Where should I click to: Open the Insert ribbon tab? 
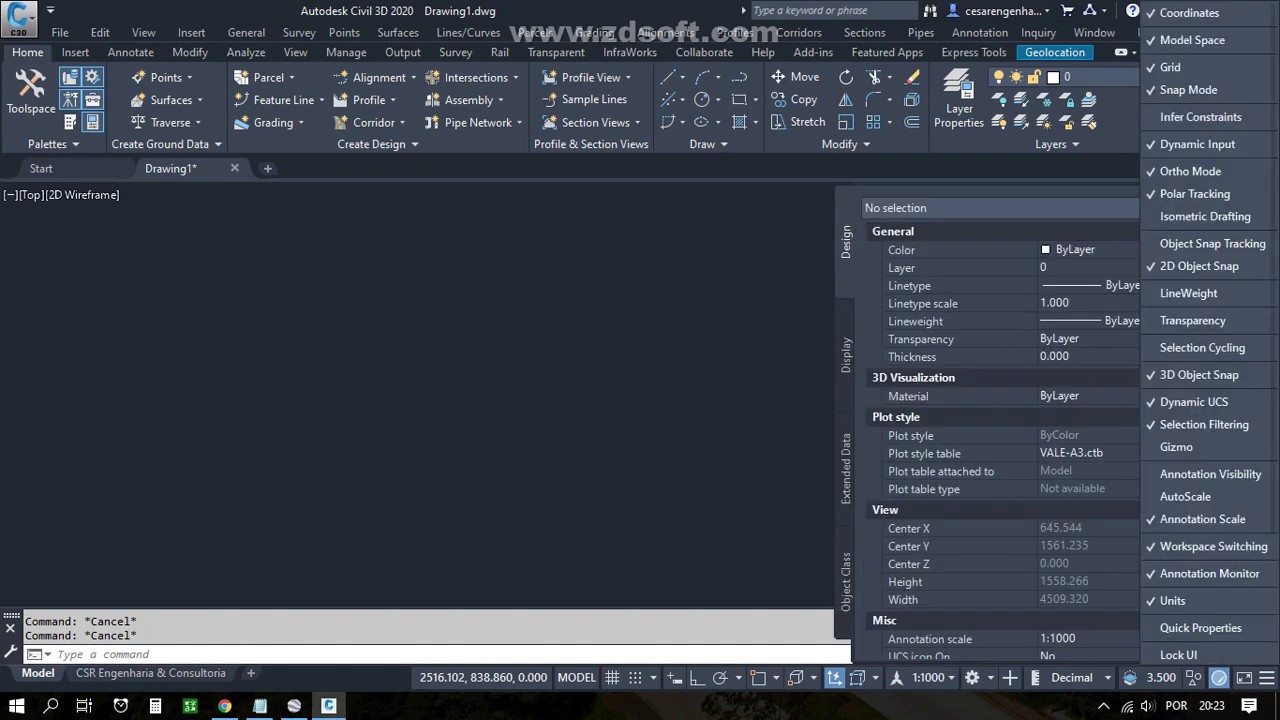[75, 52]
